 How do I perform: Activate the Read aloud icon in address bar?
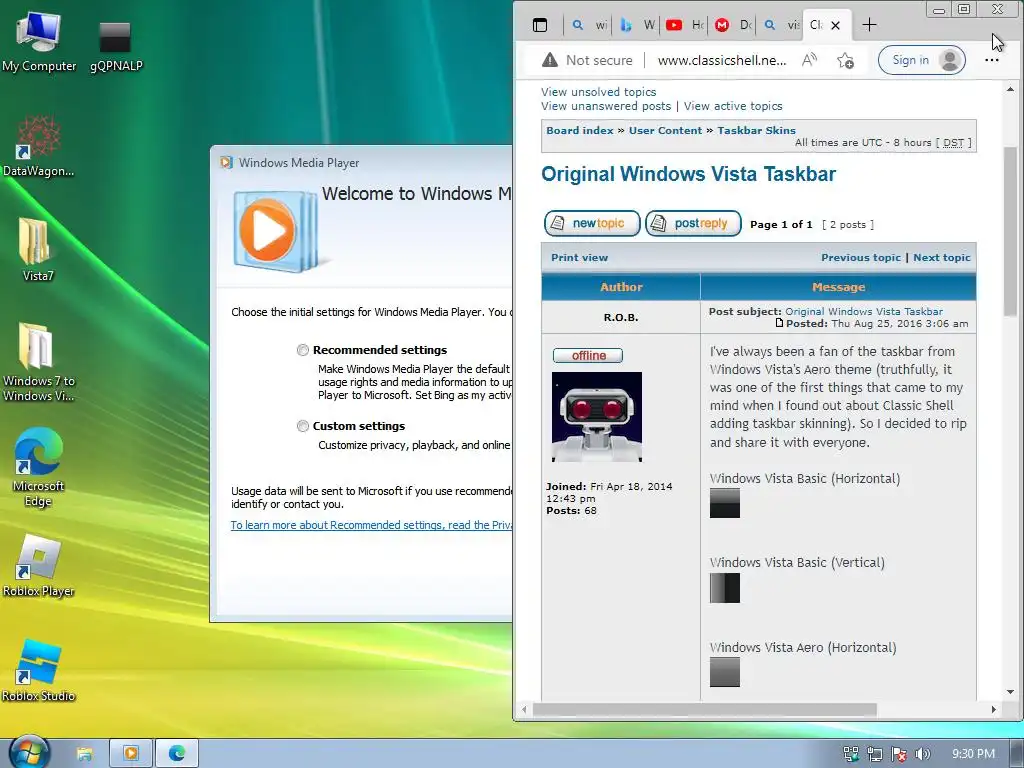coord(809,60)
